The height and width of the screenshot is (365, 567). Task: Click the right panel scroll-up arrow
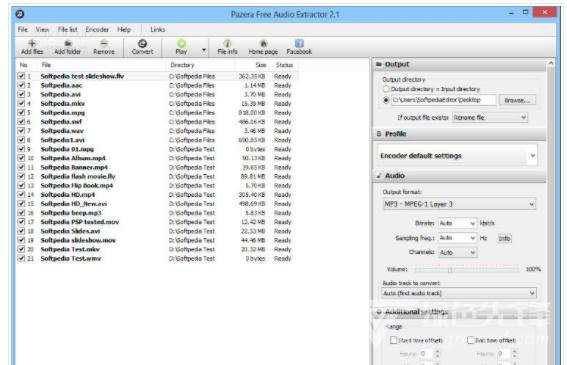[551, 63]
